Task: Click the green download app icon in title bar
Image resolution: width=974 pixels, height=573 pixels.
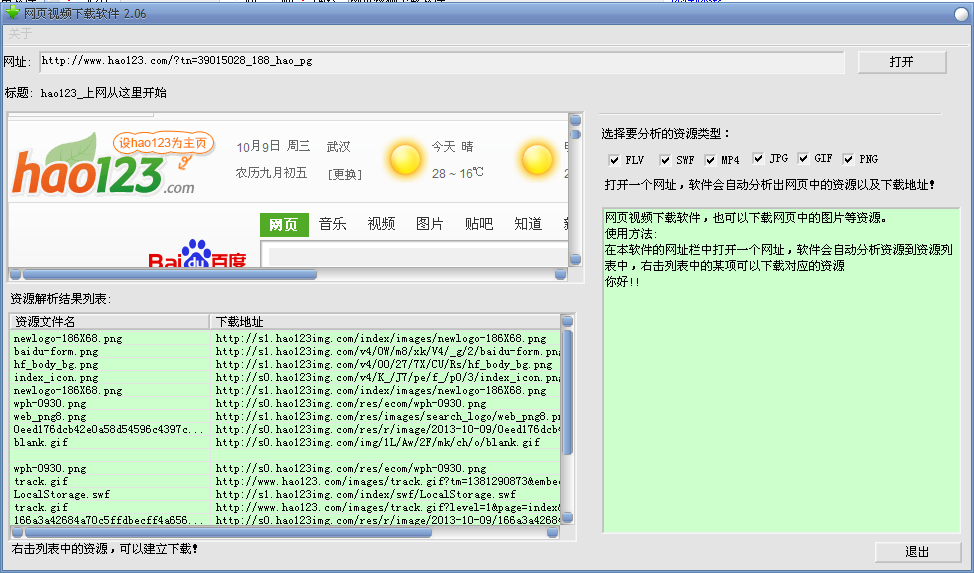Action: (x=12, y=12)
